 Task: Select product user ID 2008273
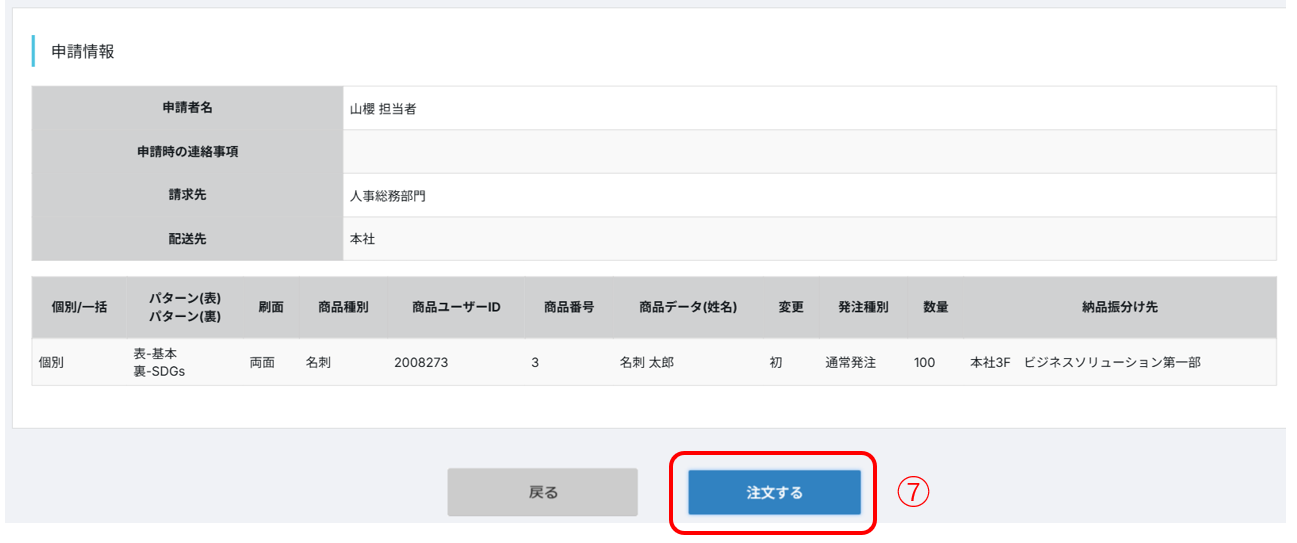click(421, 362)
